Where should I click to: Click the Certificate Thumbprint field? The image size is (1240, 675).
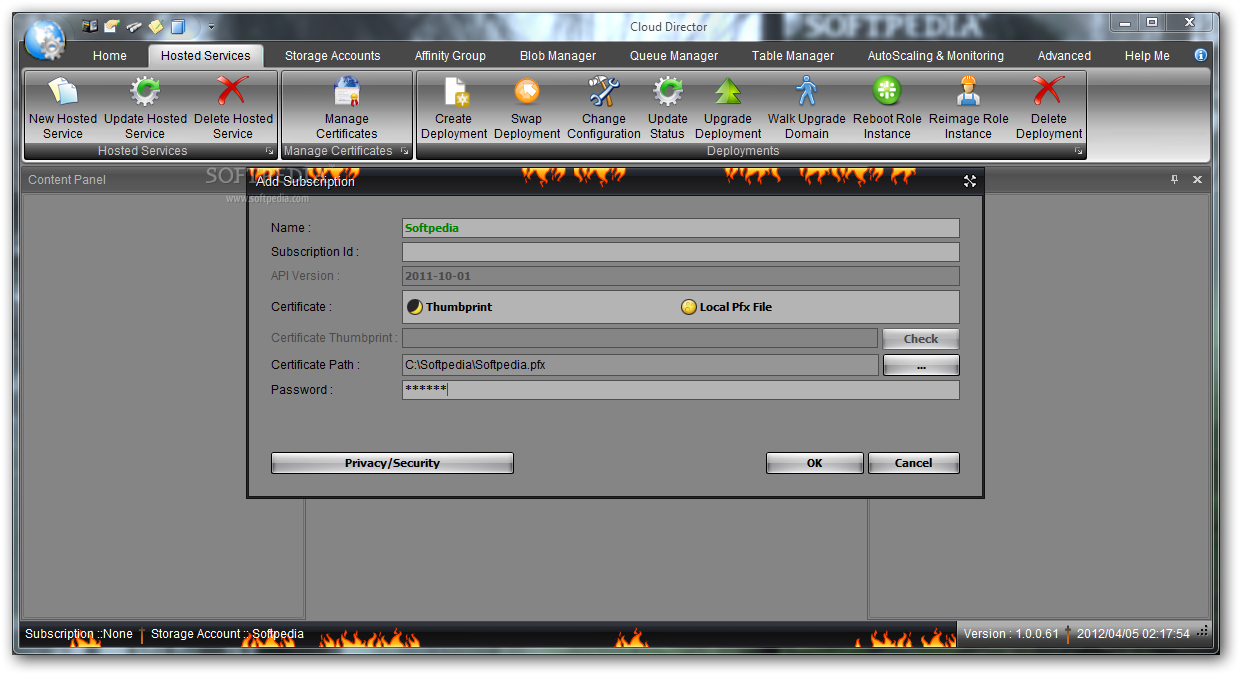click(640, 339)
